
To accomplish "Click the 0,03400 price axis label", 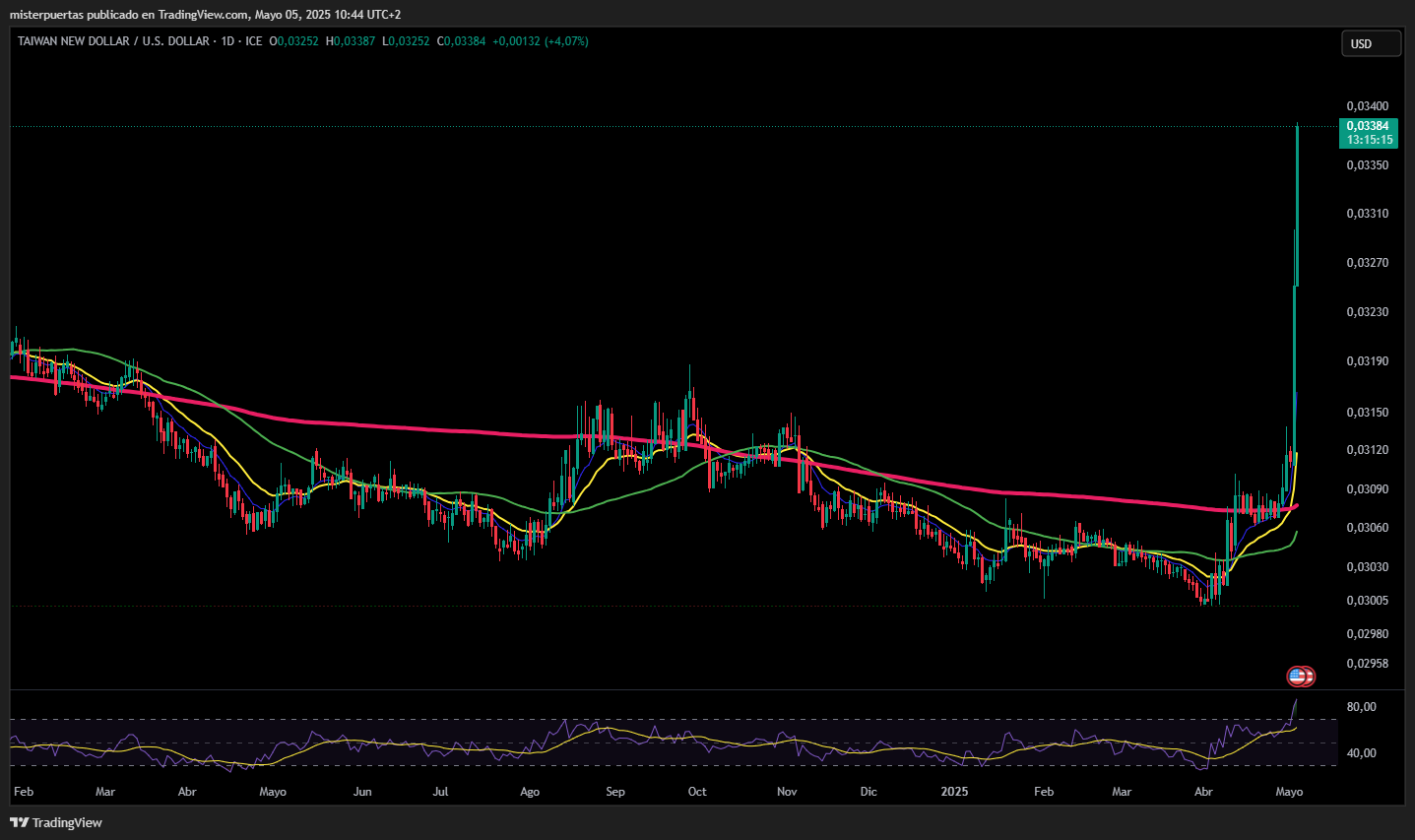I will [x=1368, y=106].
